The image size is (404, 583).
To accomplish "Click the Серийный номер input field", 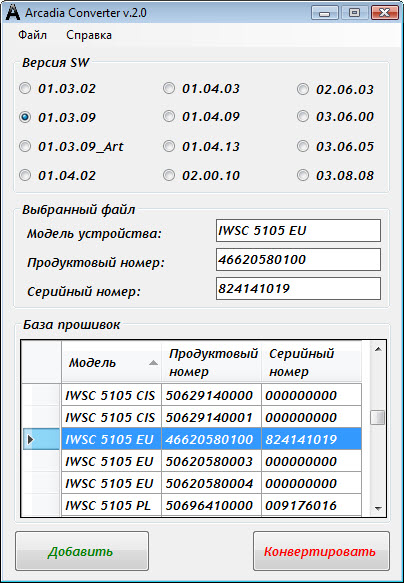I will point(298,288).
